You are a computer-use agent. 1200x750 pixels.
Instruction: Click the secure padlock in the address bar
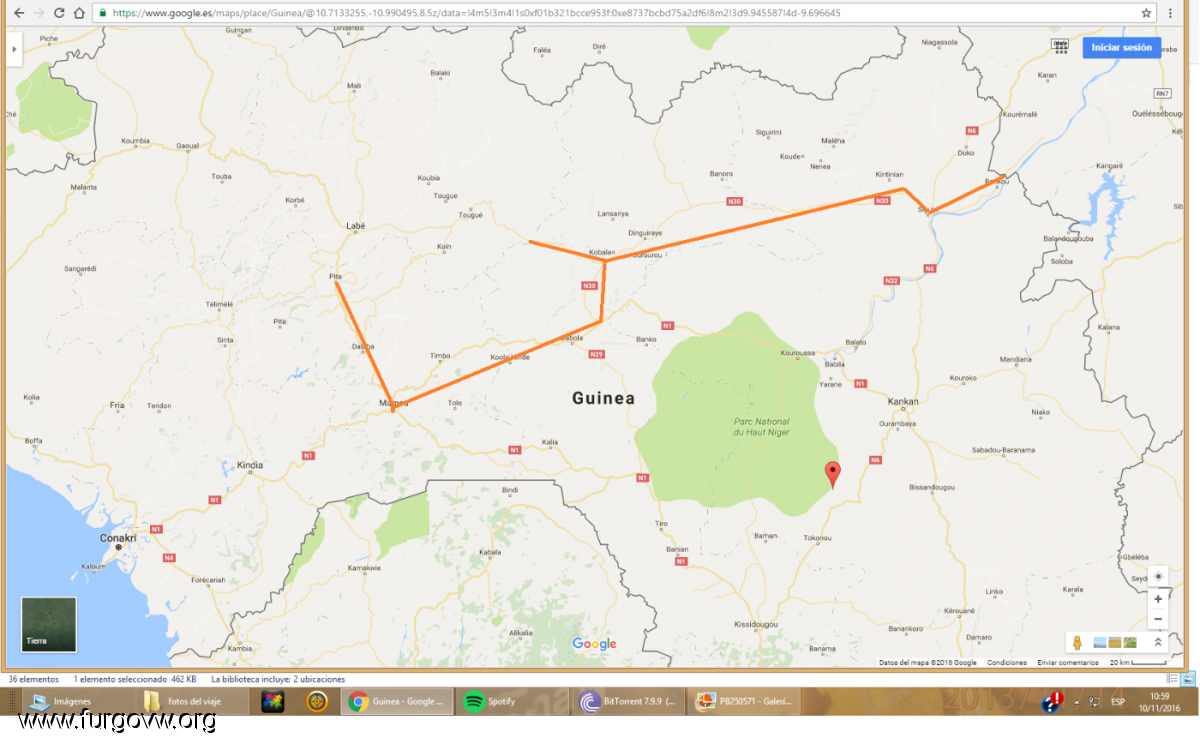[103, 13]
